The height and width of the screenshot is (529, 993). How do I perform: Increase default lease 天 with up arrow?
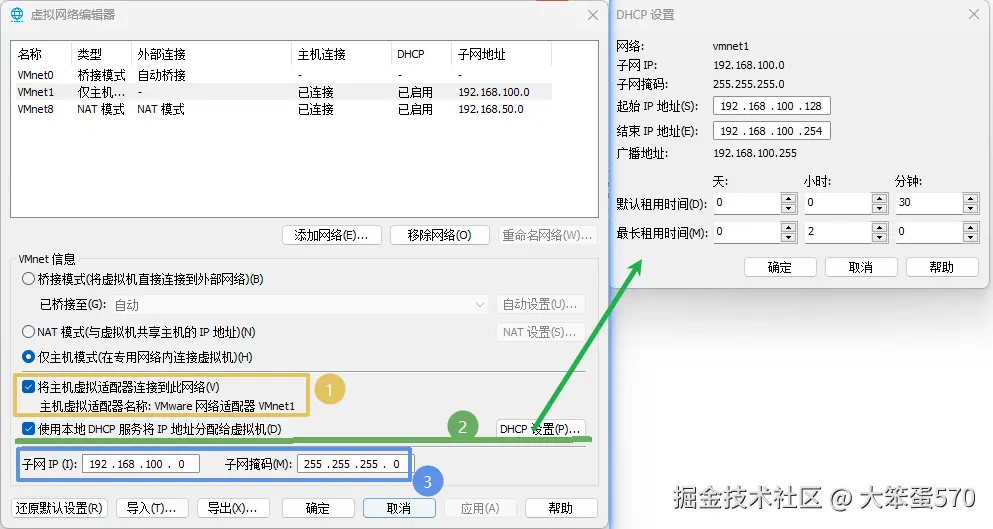click(x=788, y=198)
